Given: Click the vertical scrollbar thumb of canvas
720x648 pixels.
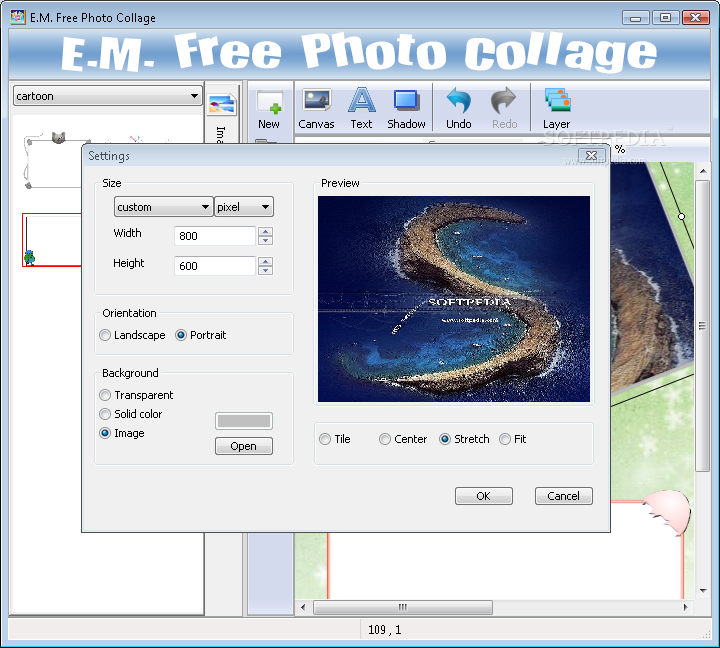Looking at the screenshot, I should 702,326.
